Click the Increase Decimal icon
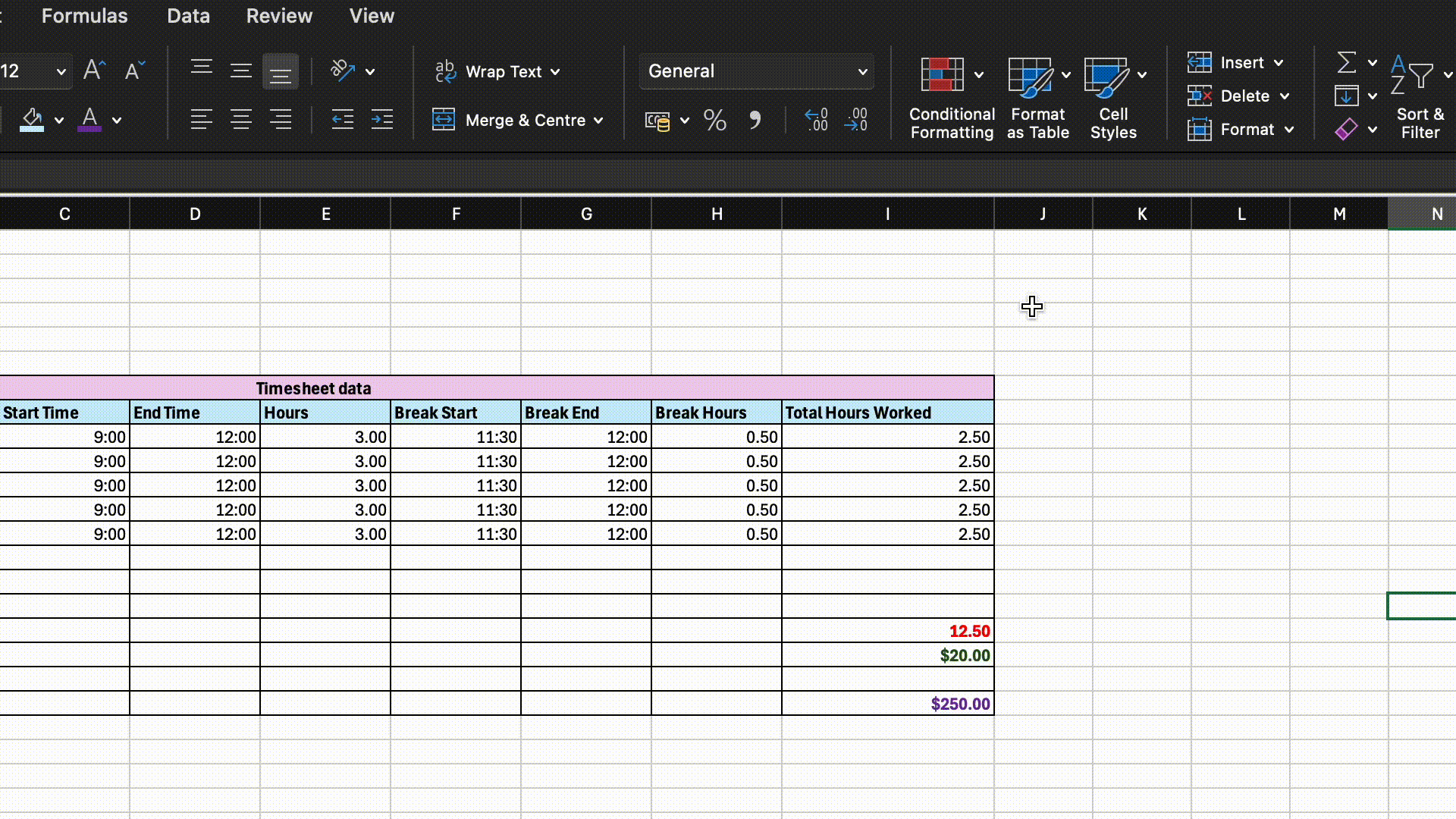Screen dimensions: 1456x819 tap(816, 120)
